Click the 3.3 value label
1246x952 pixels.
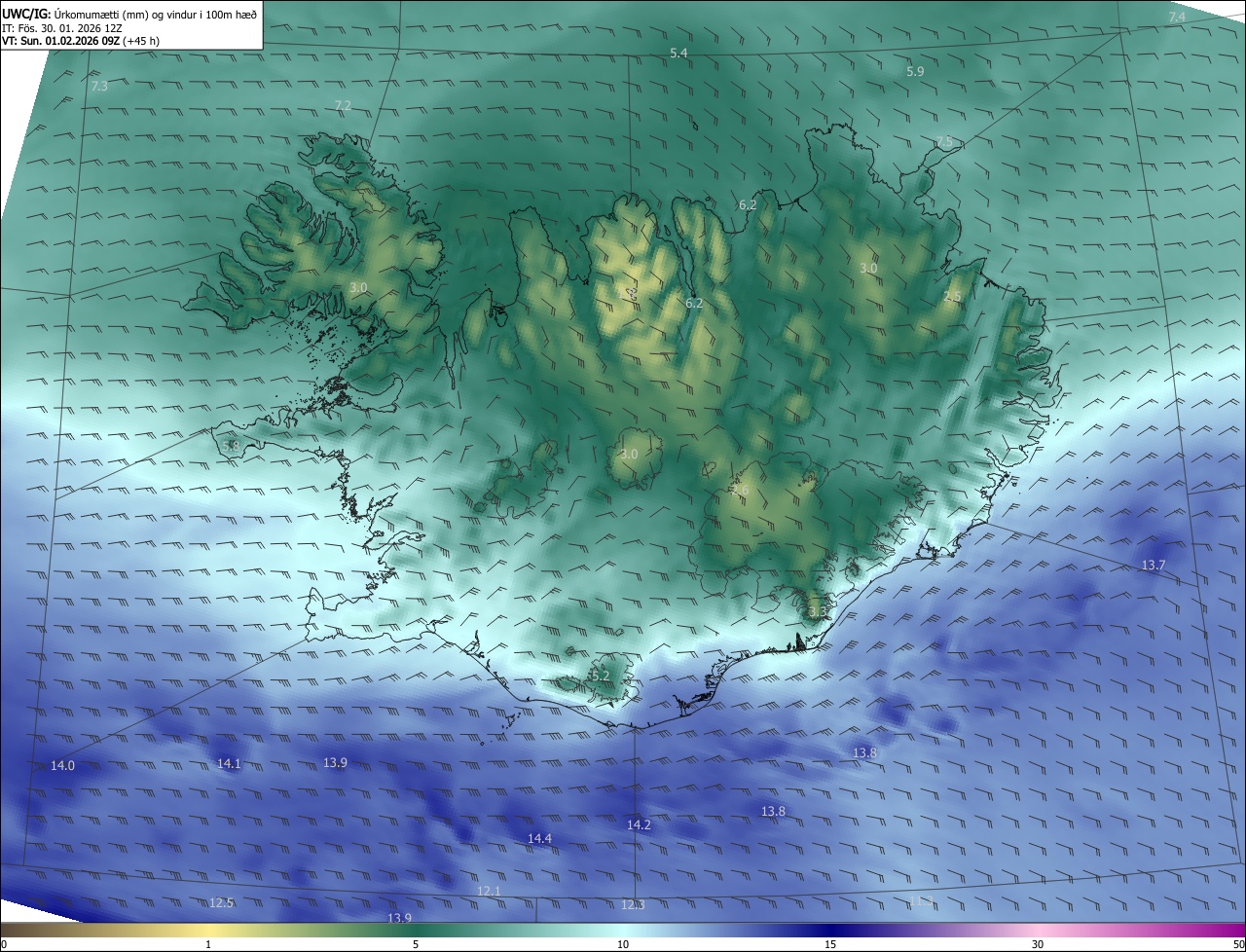(817, 611)
